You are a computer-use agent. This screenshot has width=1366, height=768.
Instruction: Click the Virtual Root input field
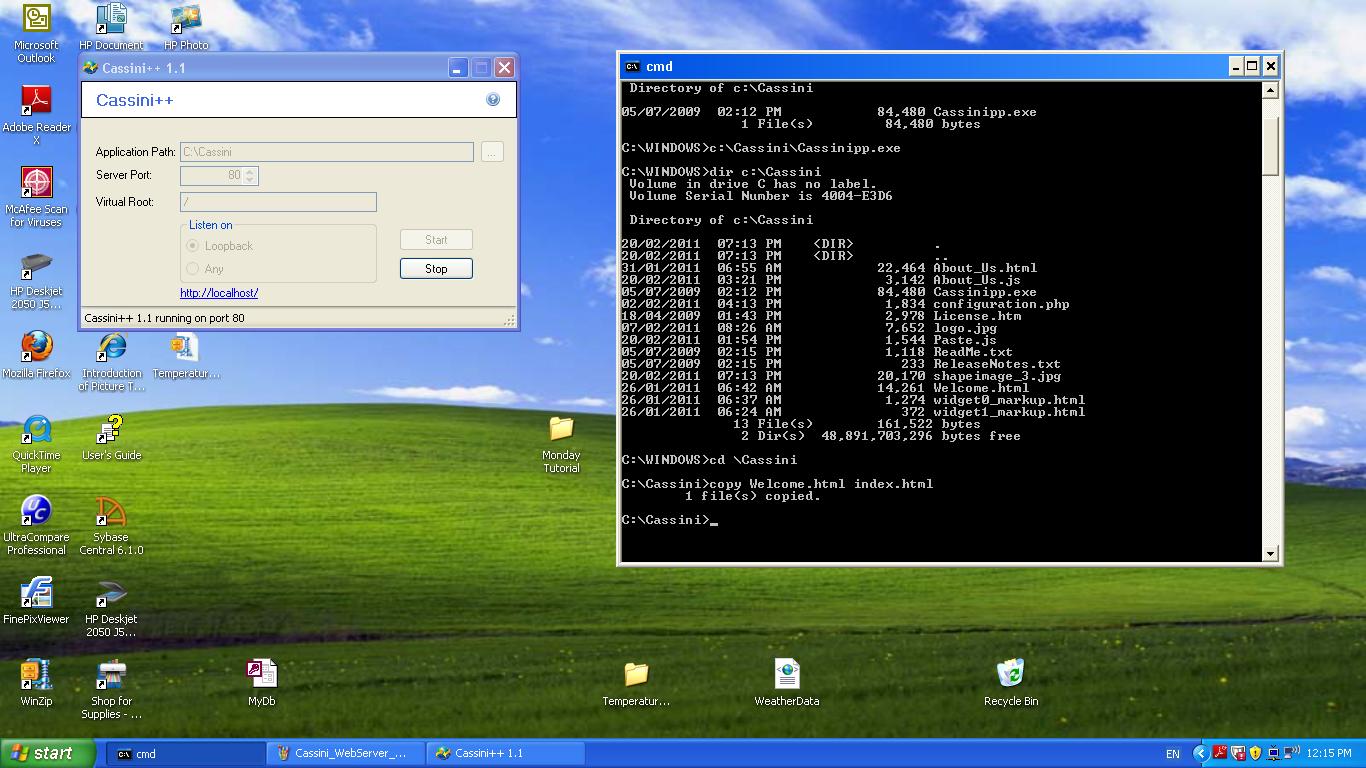coord(278,202)
